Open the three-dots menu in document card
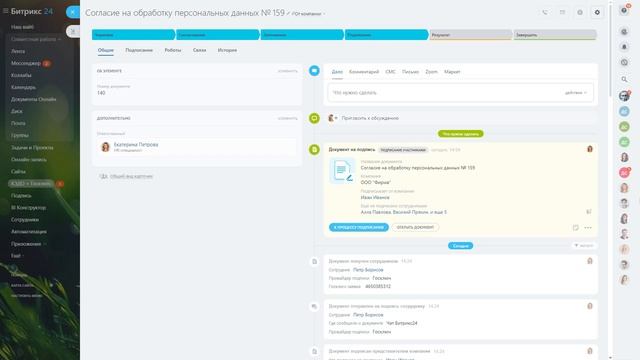The width and height of the screenshot is (640, 360). click(588, 228)
